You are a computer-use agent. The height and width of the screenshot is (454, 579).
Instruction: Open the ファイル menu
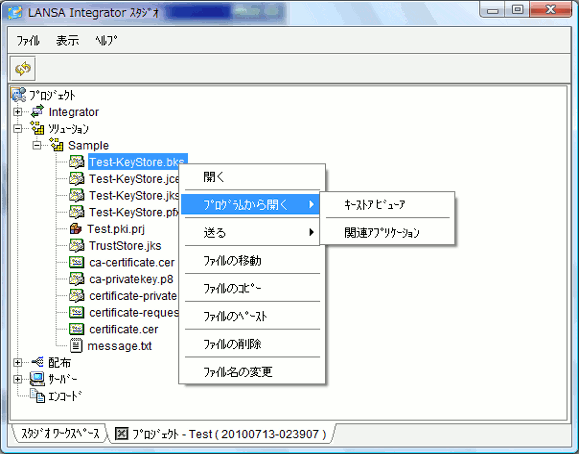(x=28, y=40)
